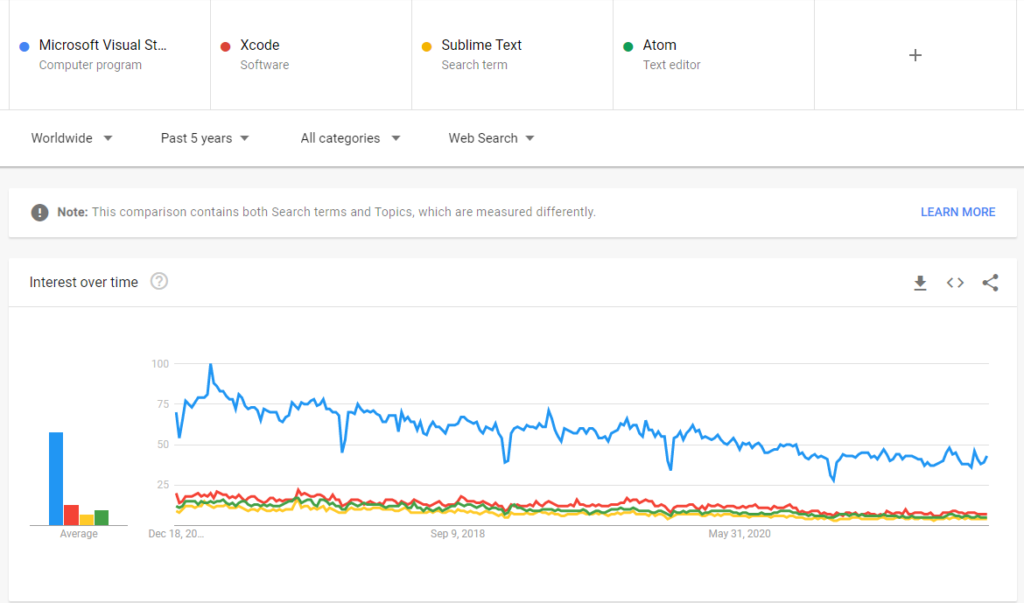
Task: Share the Interest over time chart
Action: pyautogui.click(x=990, y=283)
